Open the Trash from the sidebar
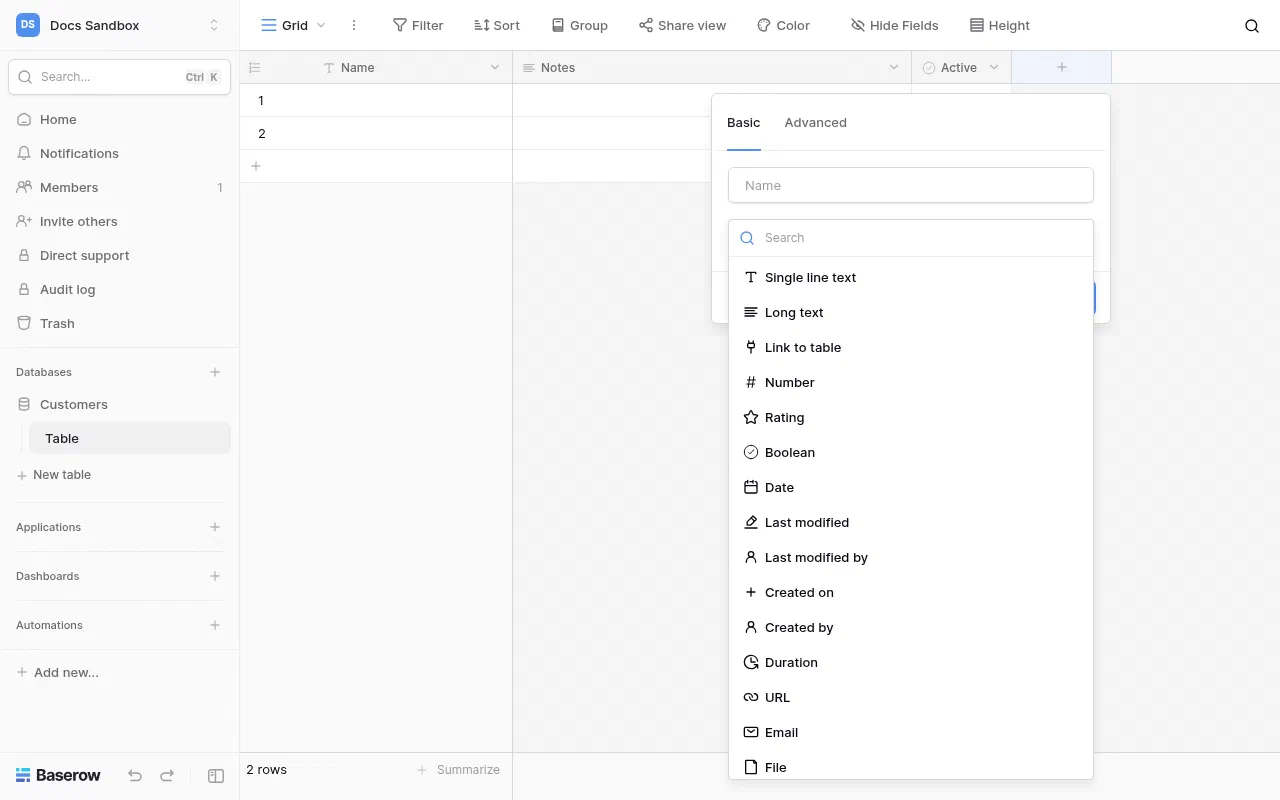 click(119, 323)
